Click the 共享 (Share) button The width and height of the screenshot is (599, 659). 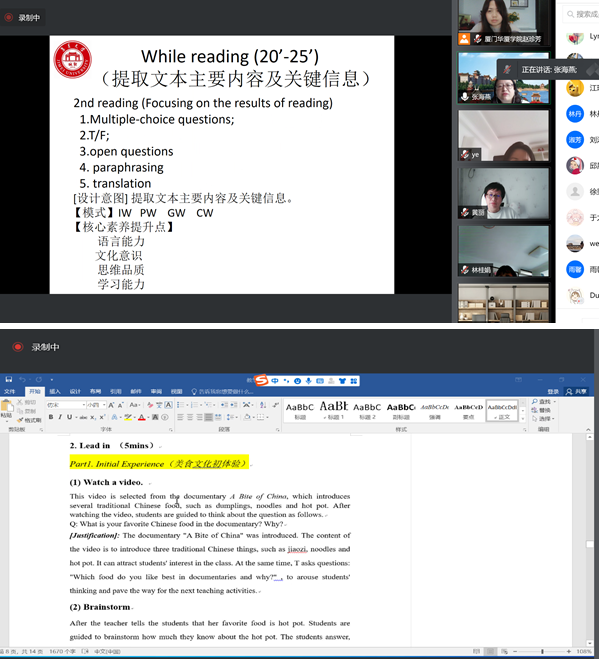[577, 391]
